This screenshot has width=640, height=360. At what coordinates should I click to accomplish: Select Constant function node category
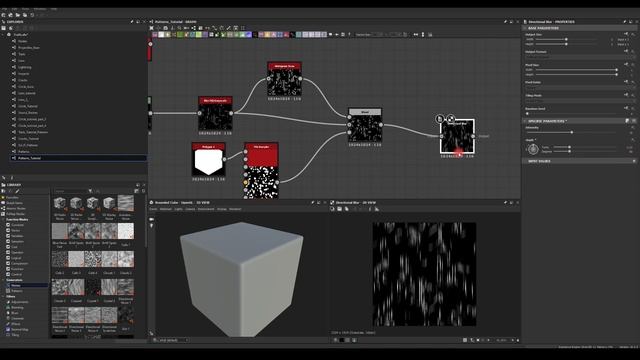[17, 225]
